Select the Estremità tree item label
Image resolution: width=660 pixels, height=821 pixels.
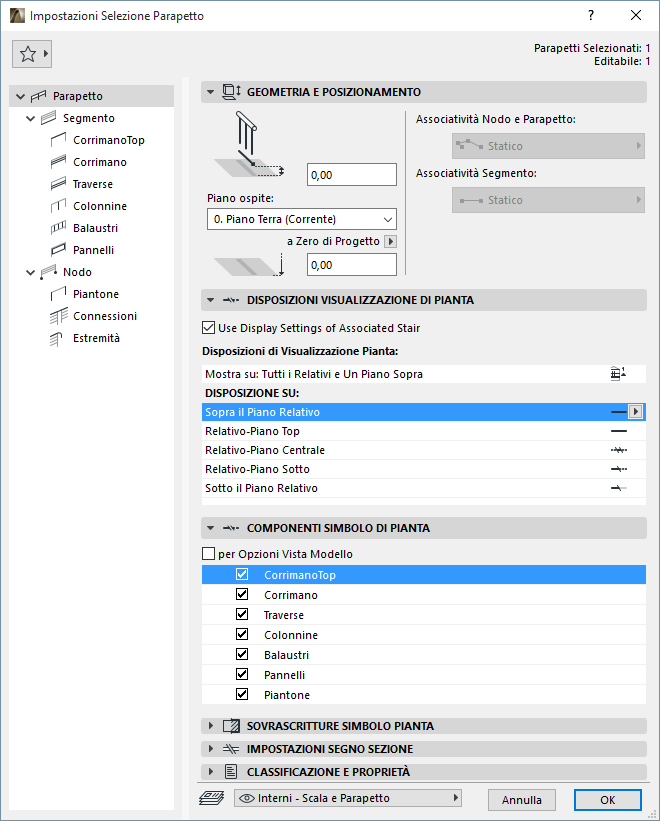[96, 338]
